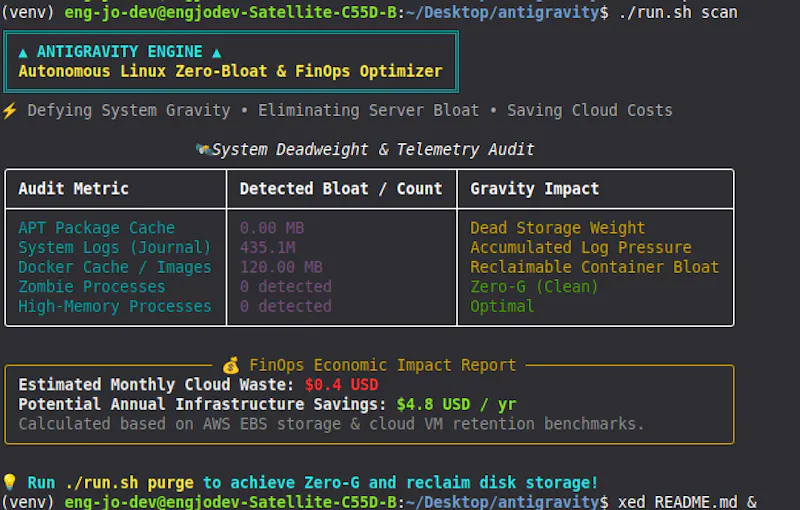
Task: Click the "435.1M" journal size value
Action: coord(267,247)
